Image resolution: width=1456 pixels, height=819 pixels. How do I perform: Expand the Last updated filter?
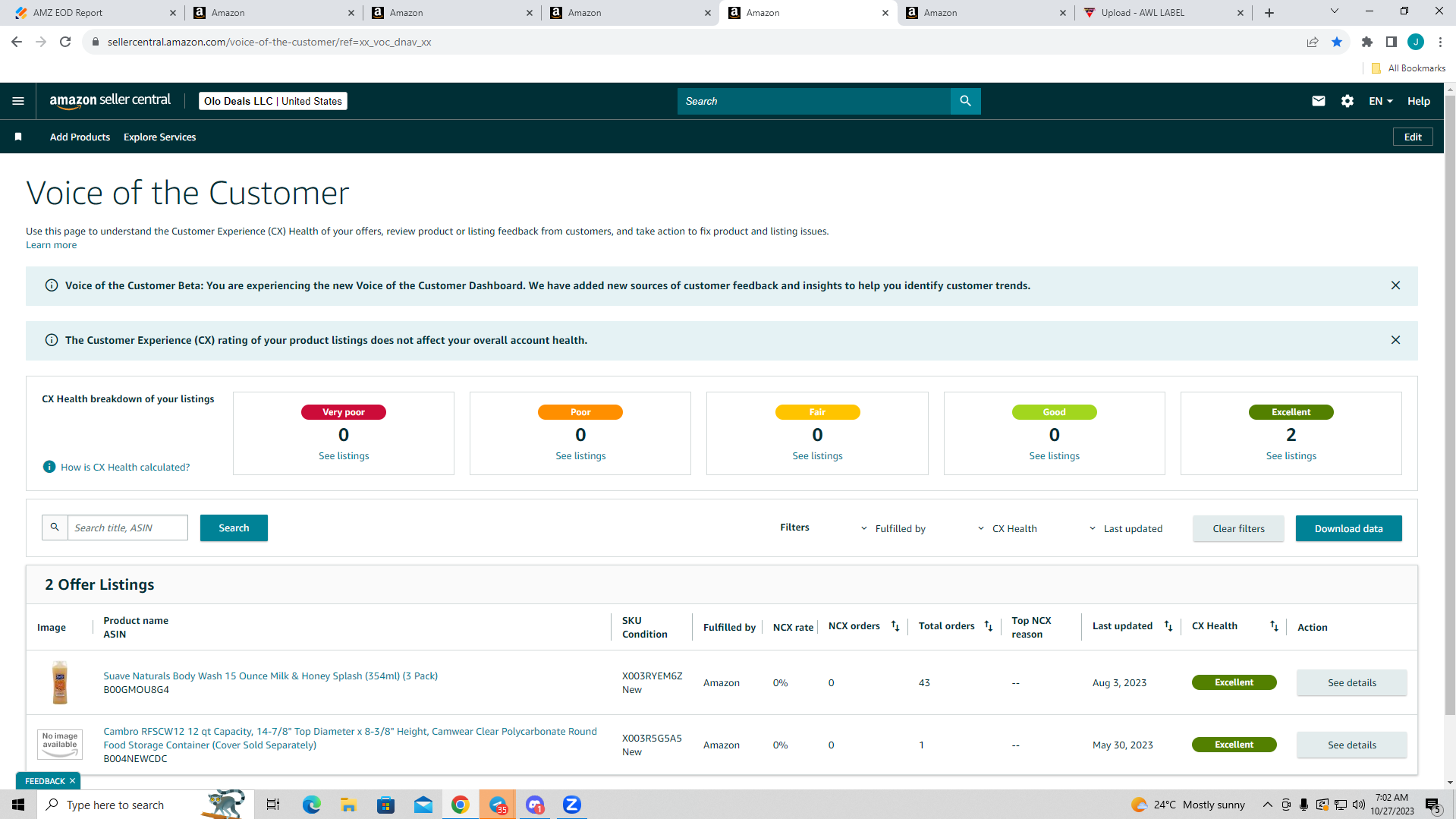[x=1125, y=529]
